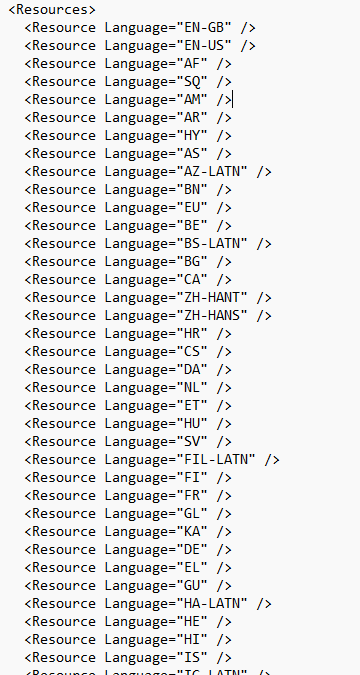360x675 pixels.
Task: Select the Language="BS-LATN" resource line
Action: tap(148, 244)
